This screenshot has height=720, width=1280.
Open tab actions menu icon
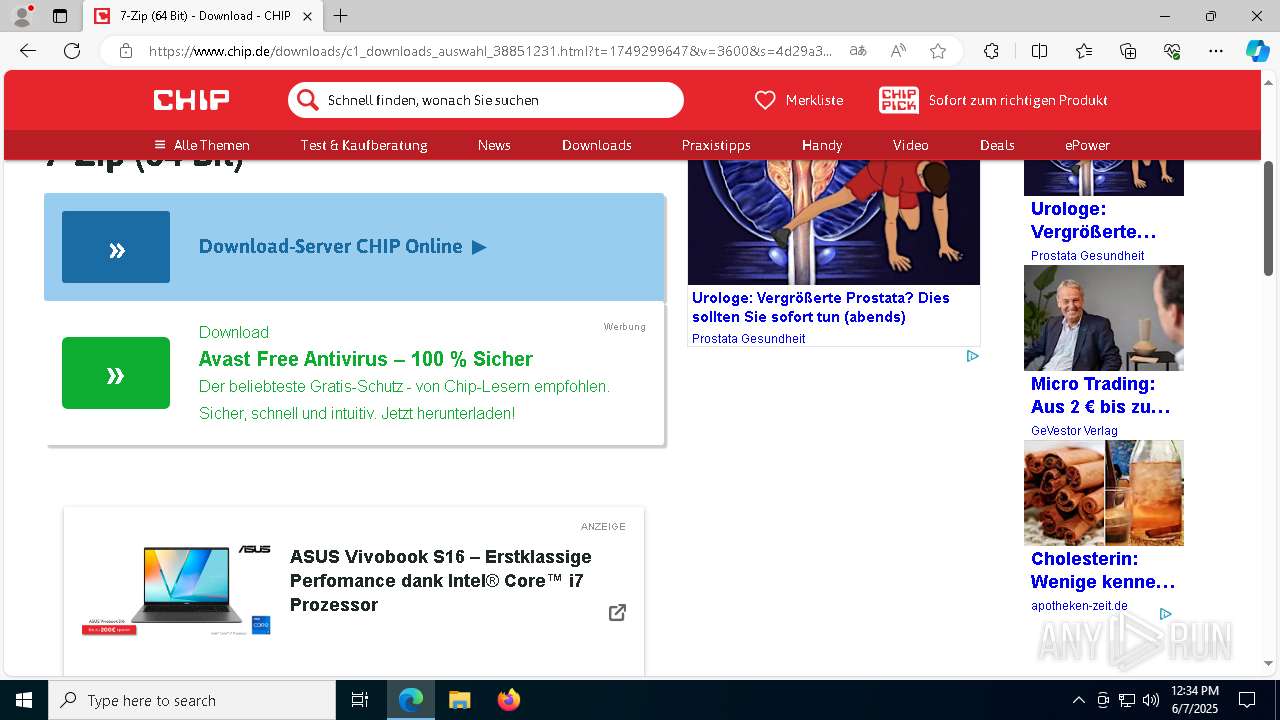(60, 16)
